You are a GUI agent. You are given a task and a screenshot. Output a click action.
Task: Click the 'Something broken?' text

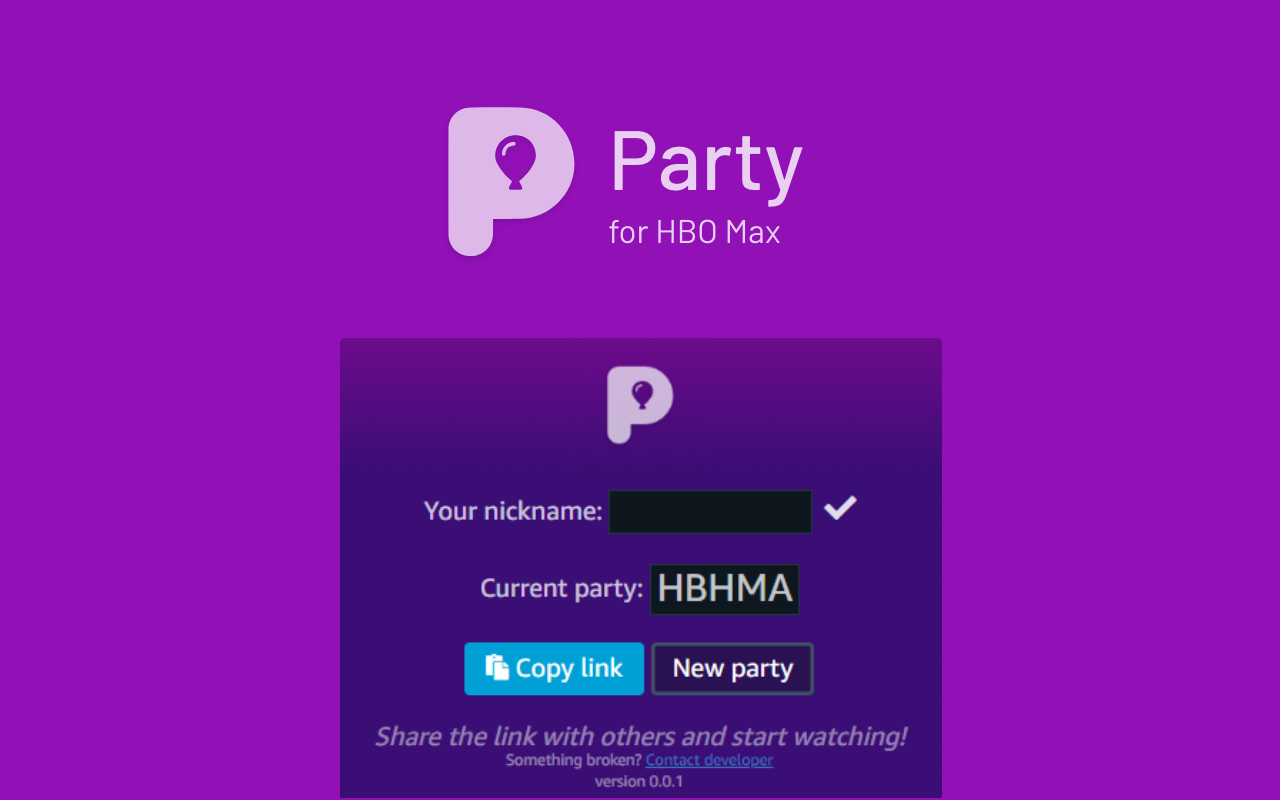pos(572,760)
